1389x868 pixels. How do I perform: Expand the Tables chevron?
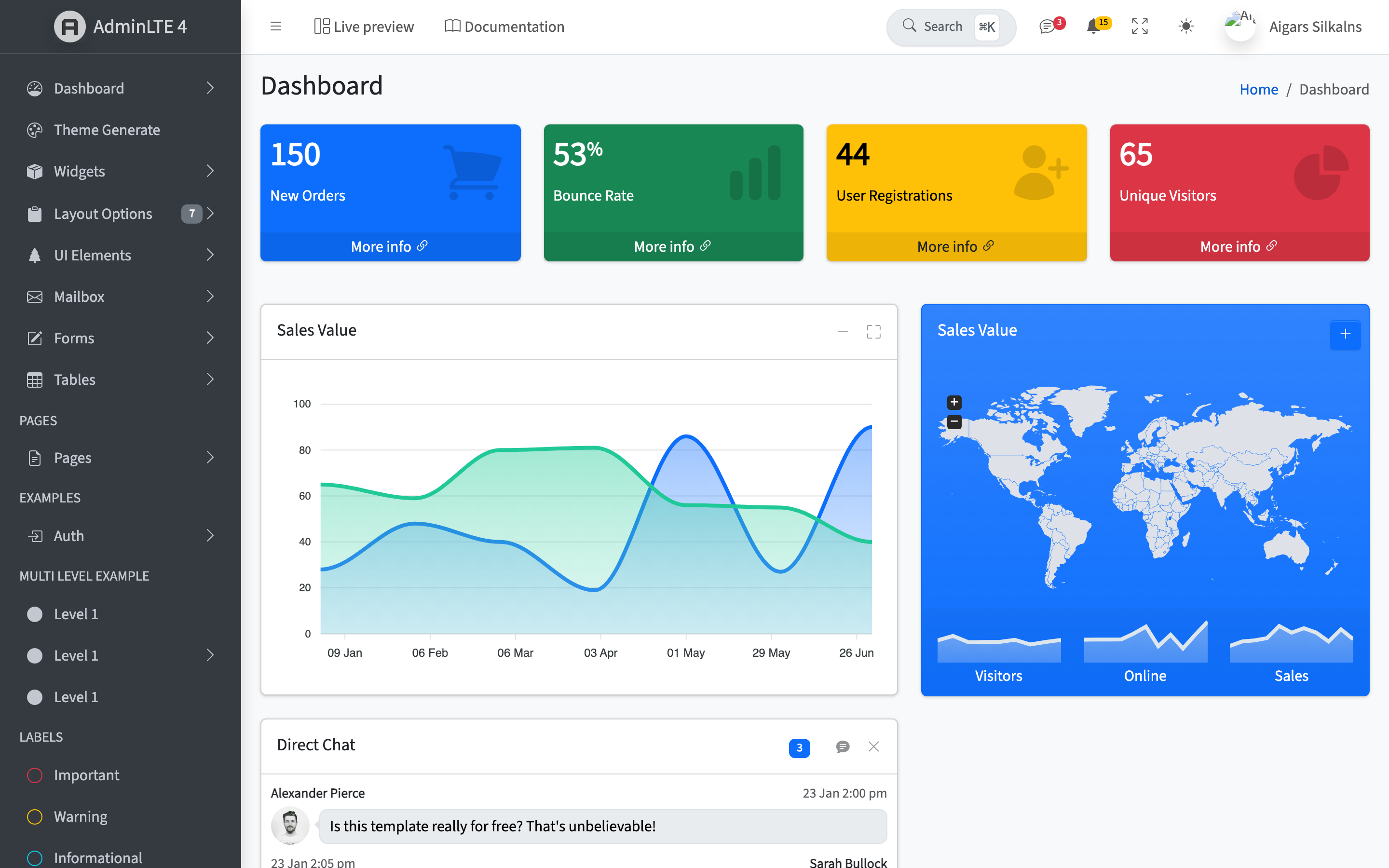point(210,380)
